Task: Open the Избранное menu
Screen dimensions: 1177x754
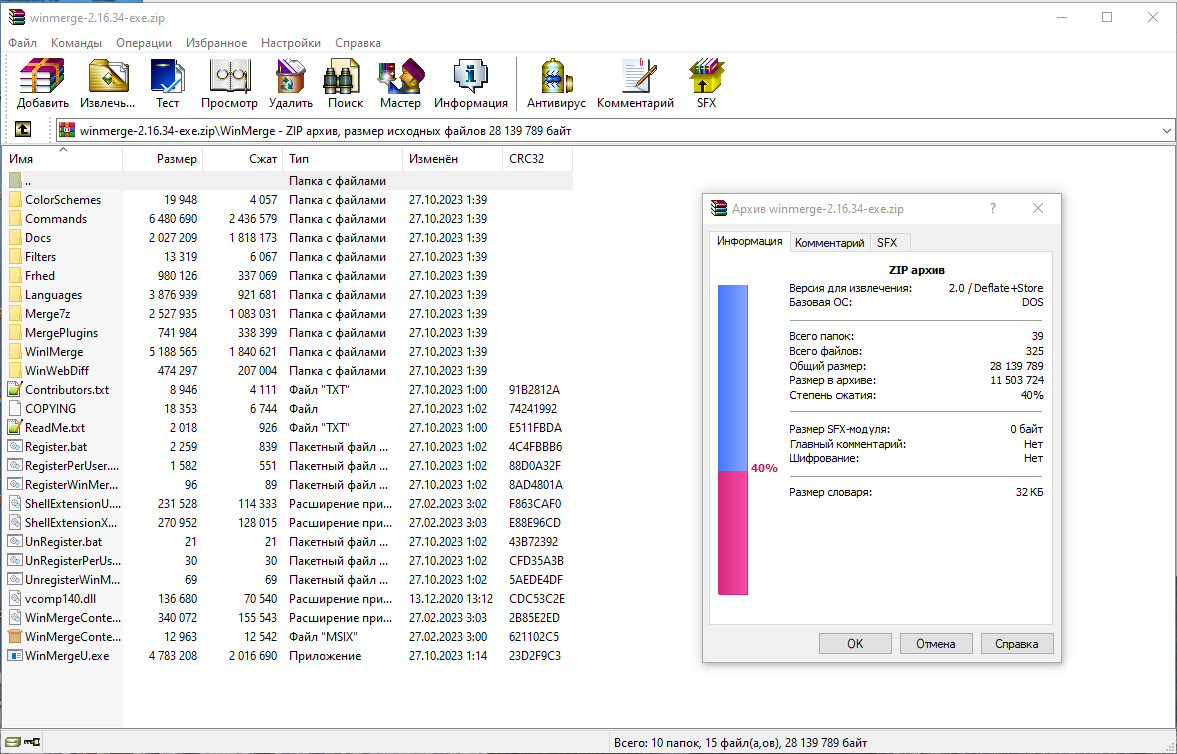Action: click(217, 43)
